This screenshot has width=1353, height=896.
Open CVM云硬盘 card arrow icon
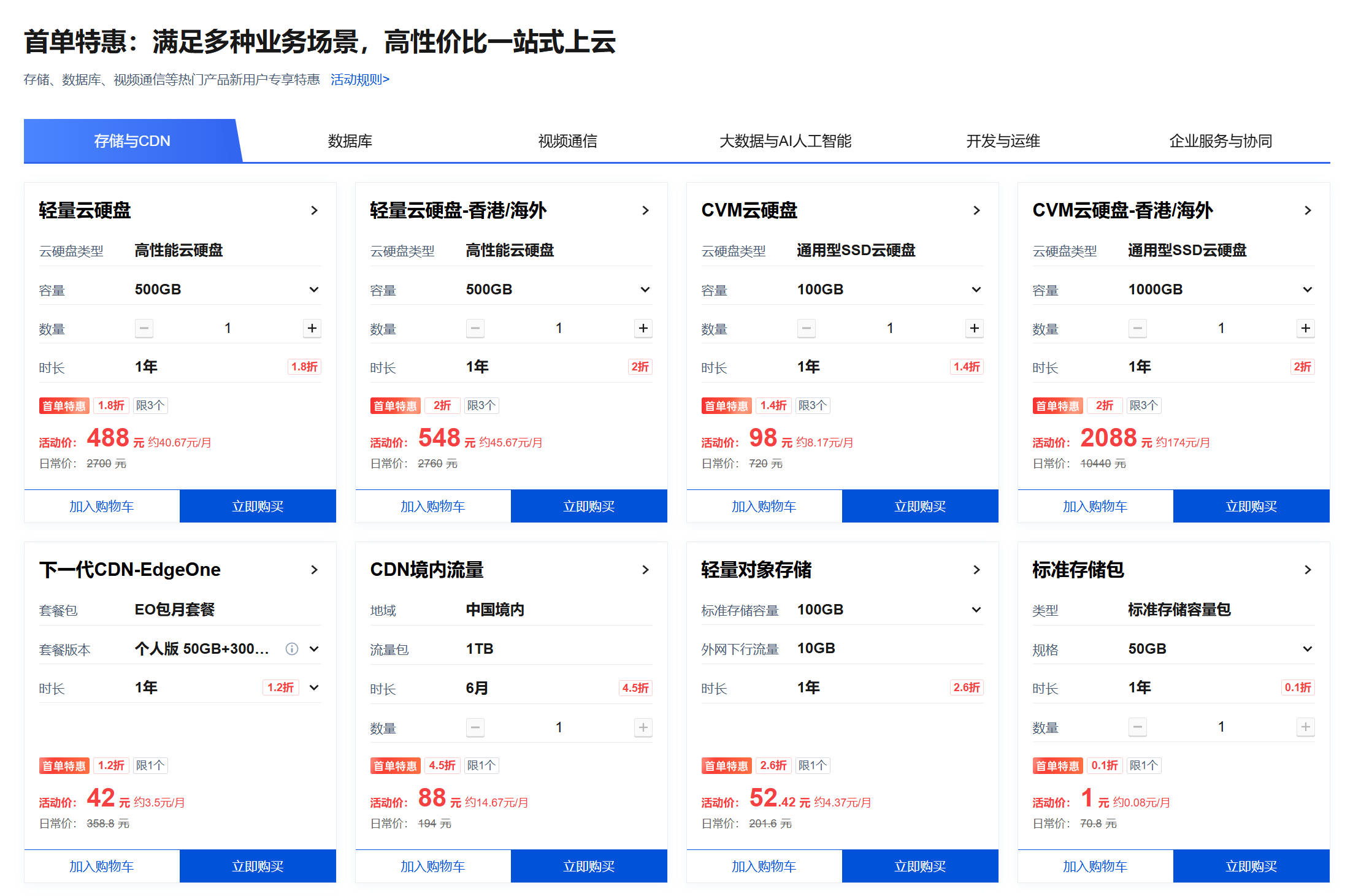coord(976,210)
